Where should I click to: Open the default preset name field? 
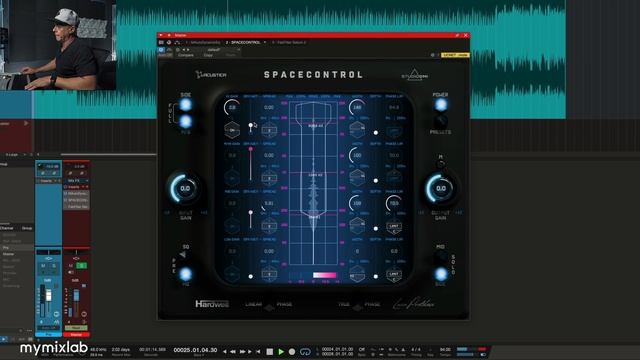[x=214, y=50]
